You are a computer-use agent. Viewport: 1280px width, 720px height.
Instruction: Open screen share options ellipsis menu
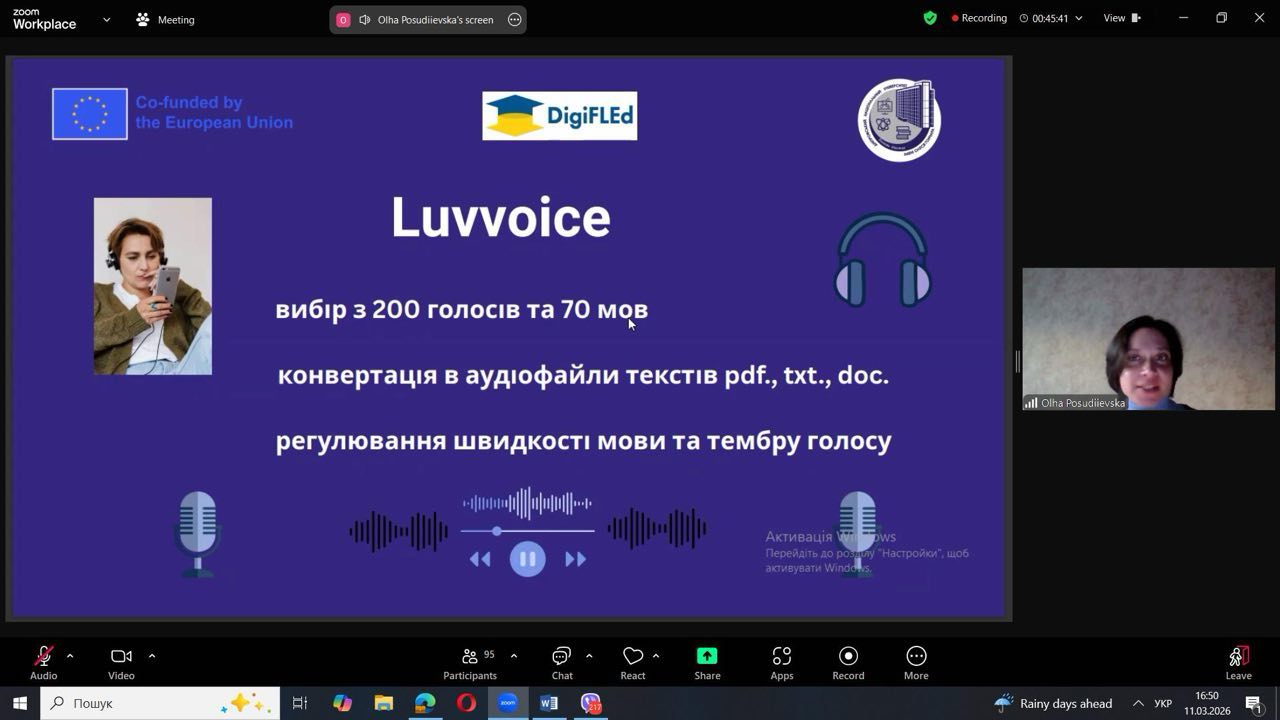tap(515, 20)
